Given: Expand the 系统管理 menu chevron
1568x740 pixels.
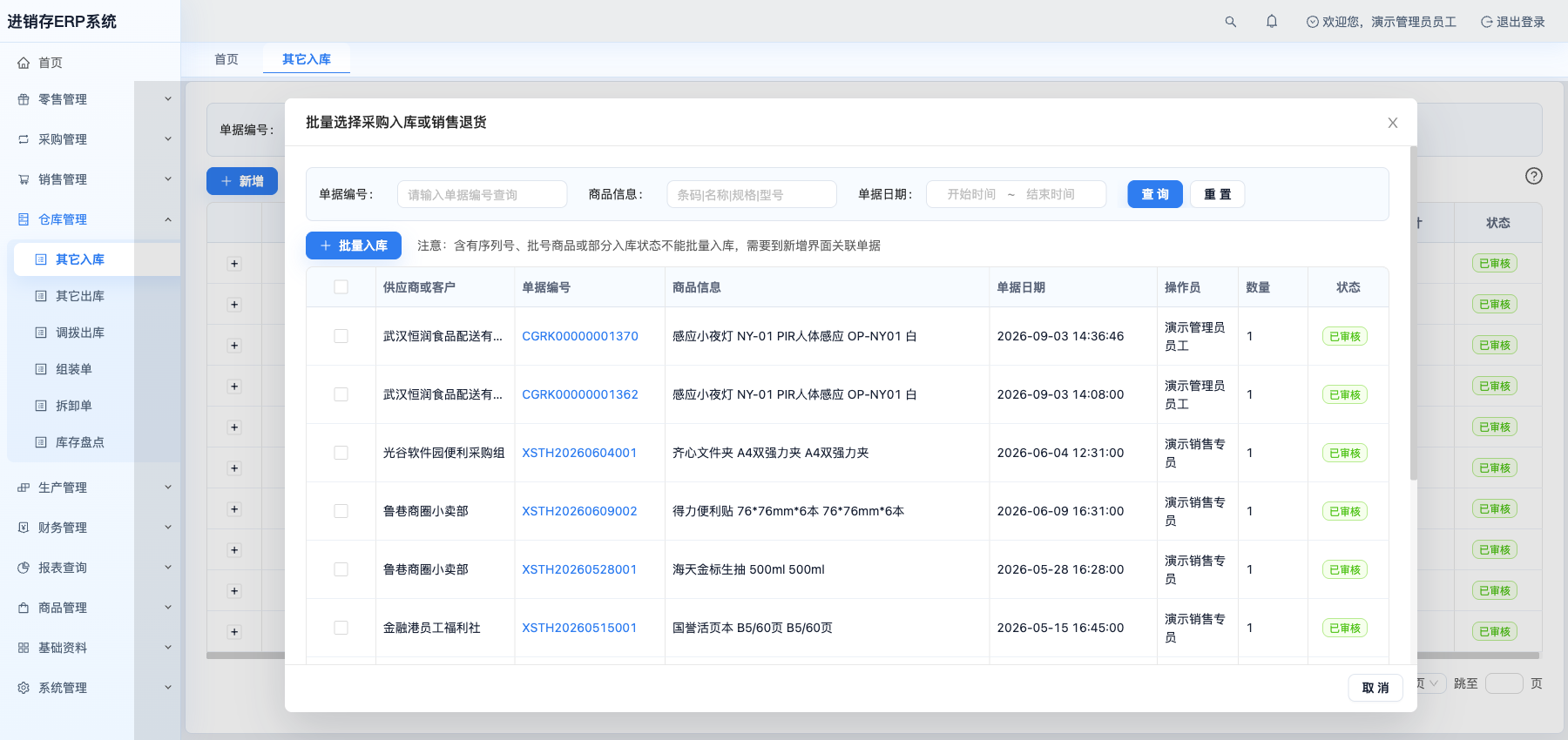Looking at the screenshot, I should pyautogui.click(x=168, y=688).
